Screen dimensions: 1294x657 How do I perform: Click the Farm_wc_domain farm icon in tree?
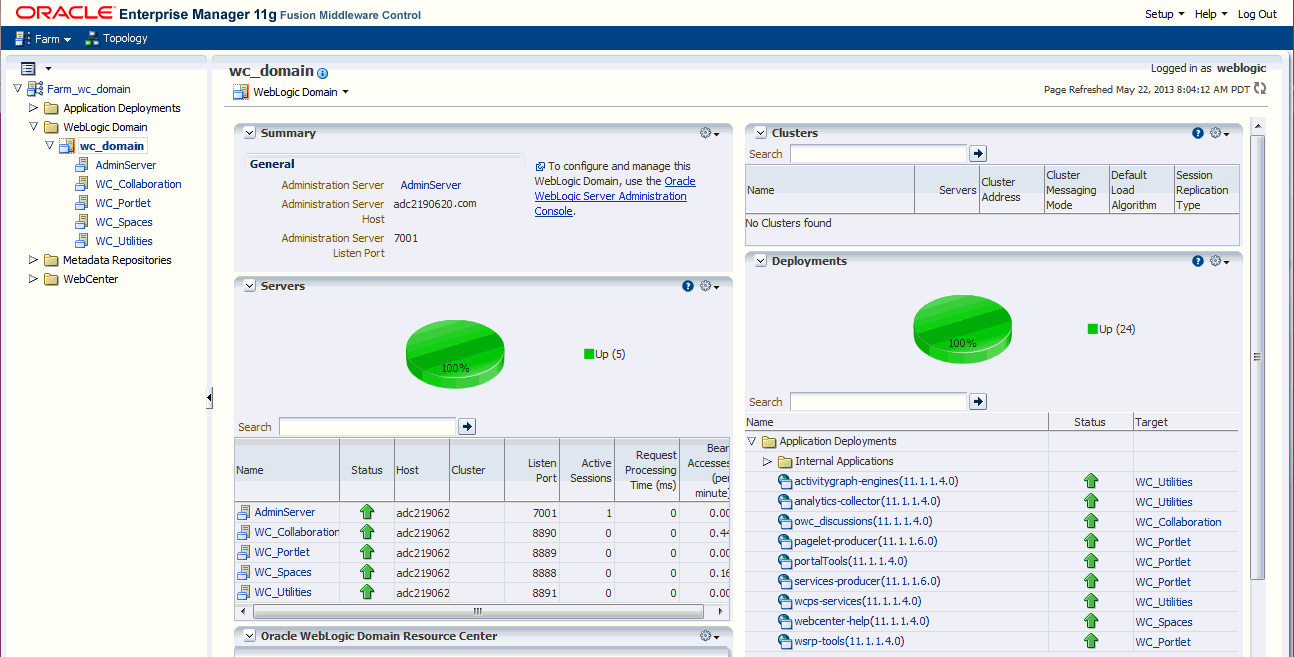pos(35,89)
